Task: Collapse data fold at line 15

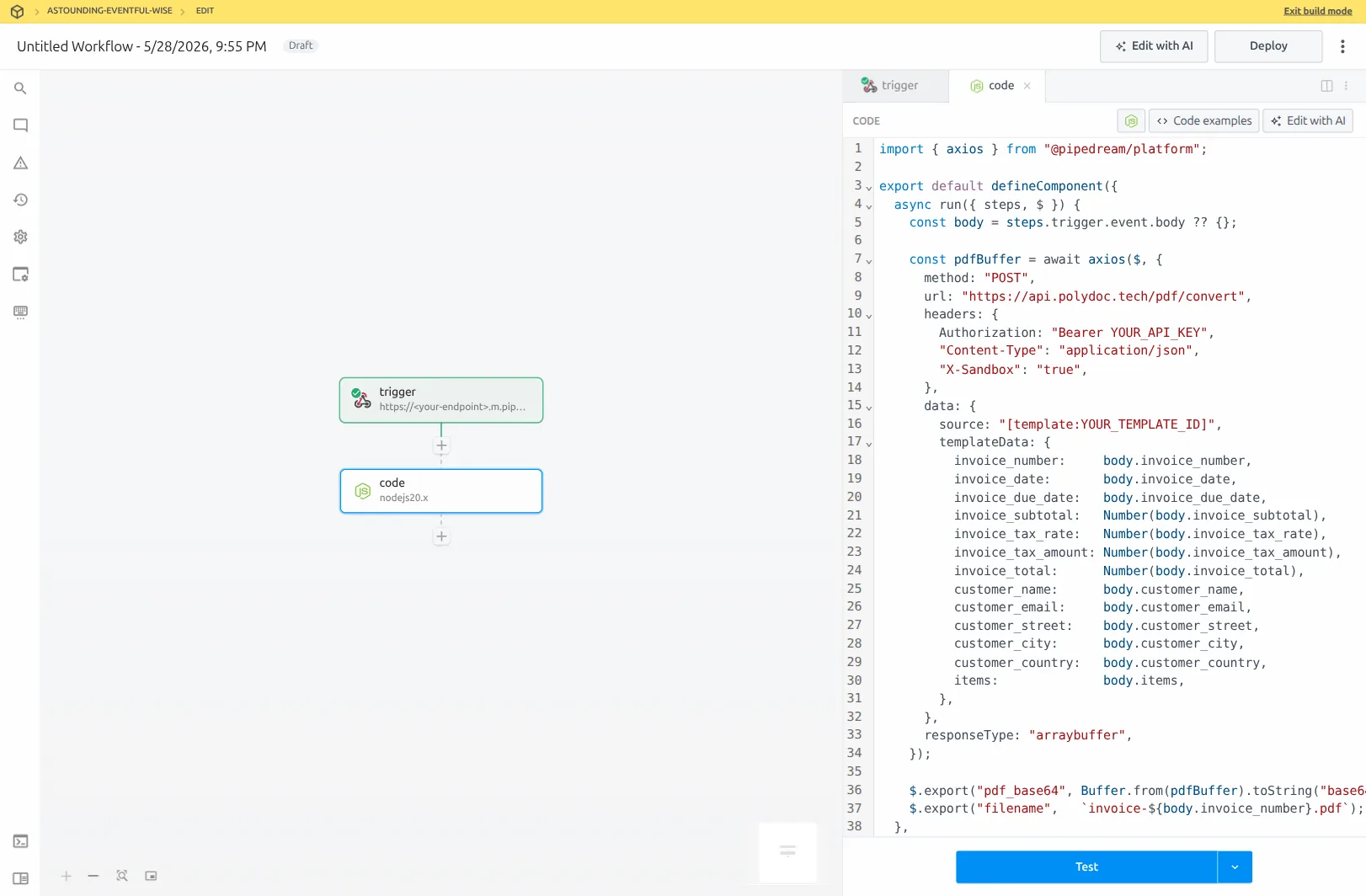Action: click(x=869, y=407)
